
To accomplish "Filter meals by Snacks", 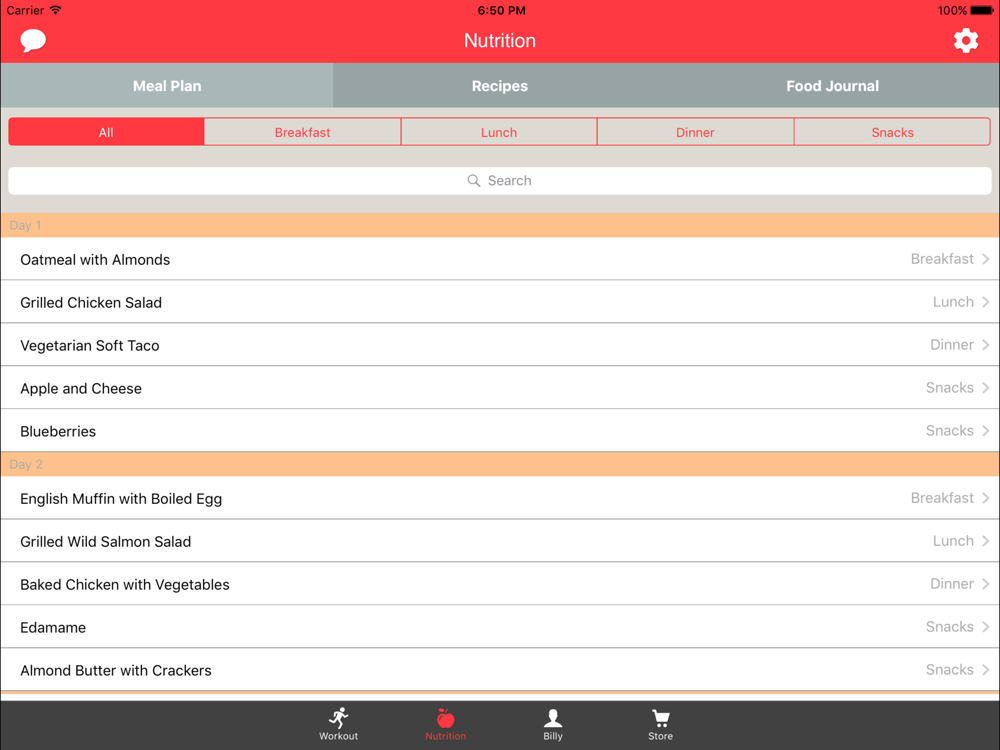I will [892, 132].
